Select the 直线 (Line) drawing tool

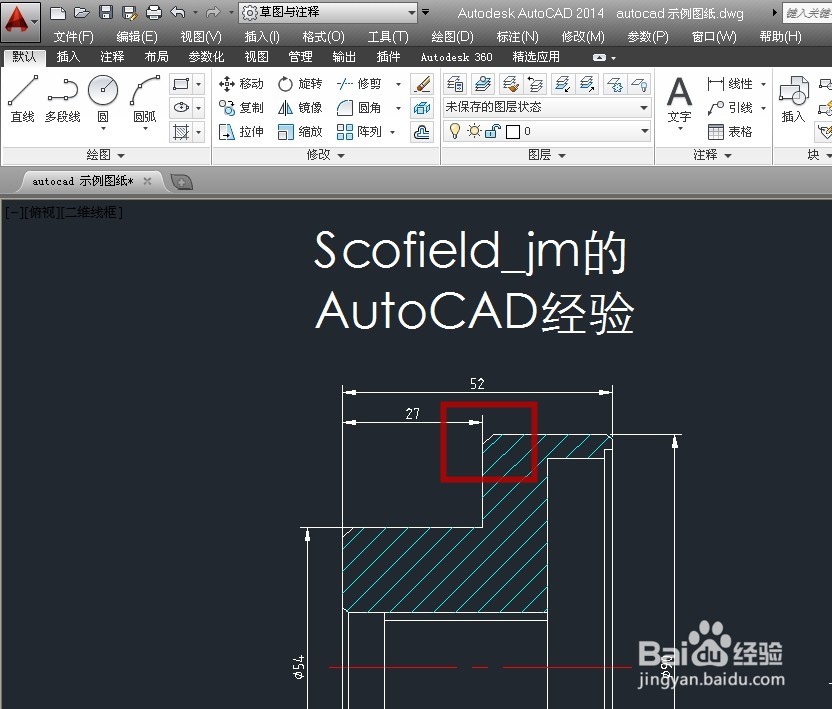click(21, 90)
